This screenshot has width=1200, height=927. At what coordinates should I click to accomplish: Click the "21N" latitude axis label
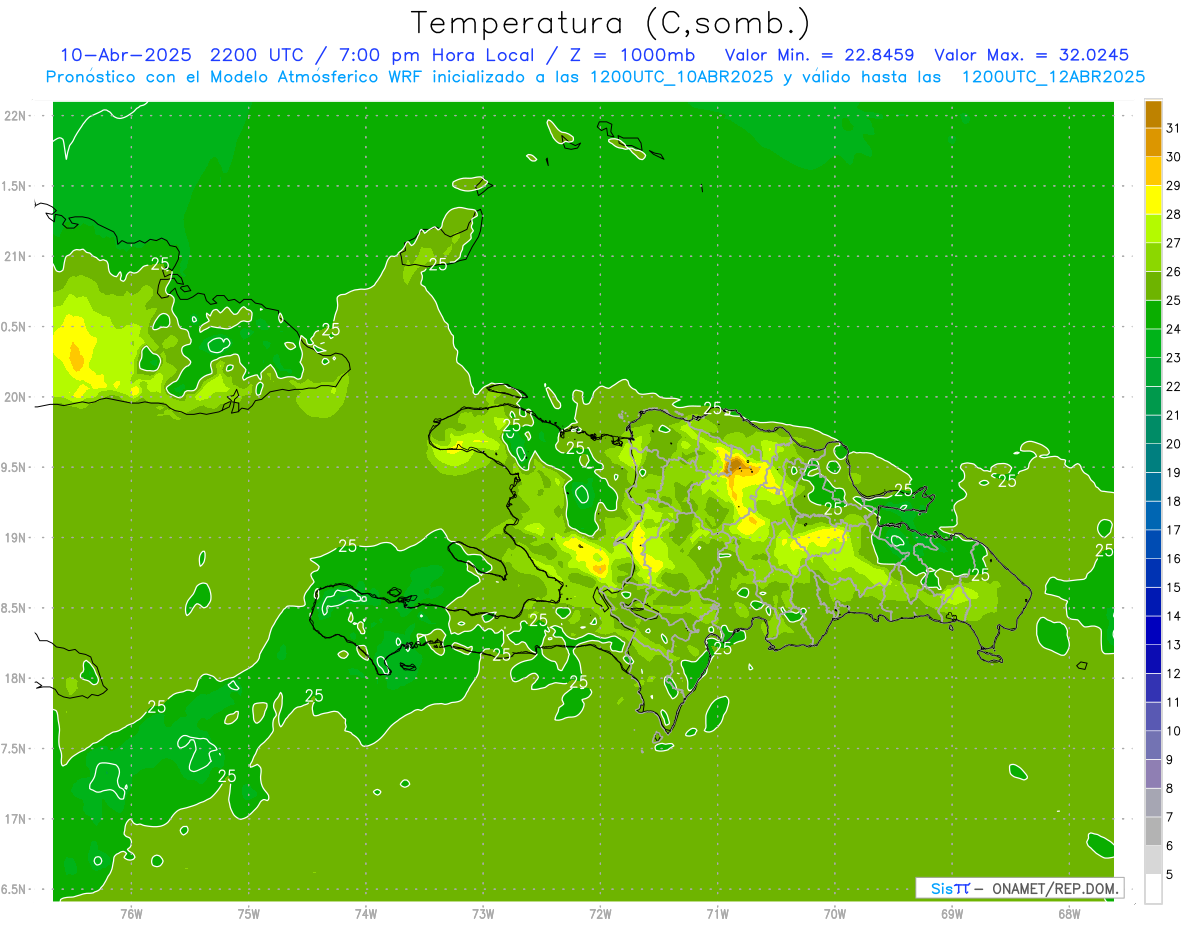16,256
